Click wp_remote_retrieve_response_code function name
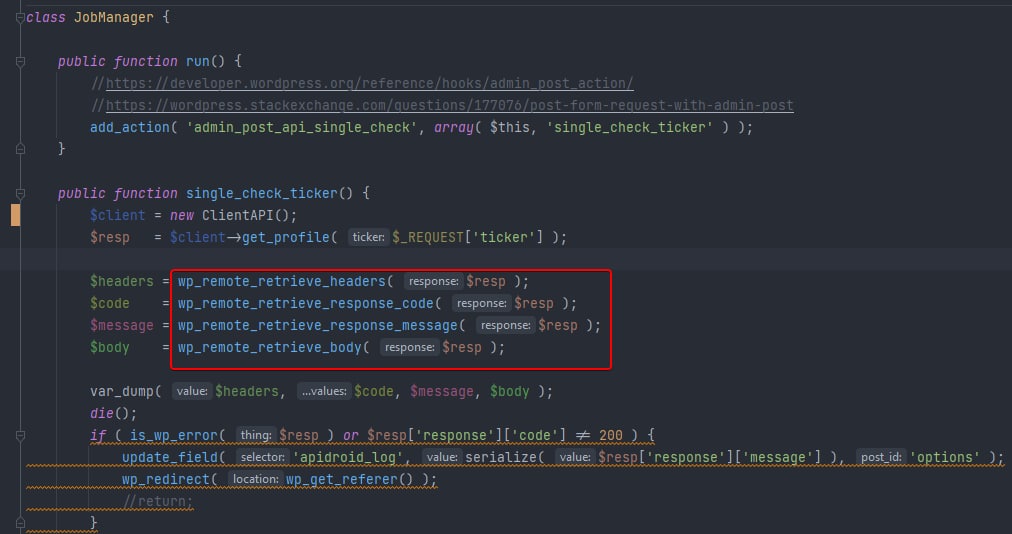 305,303
